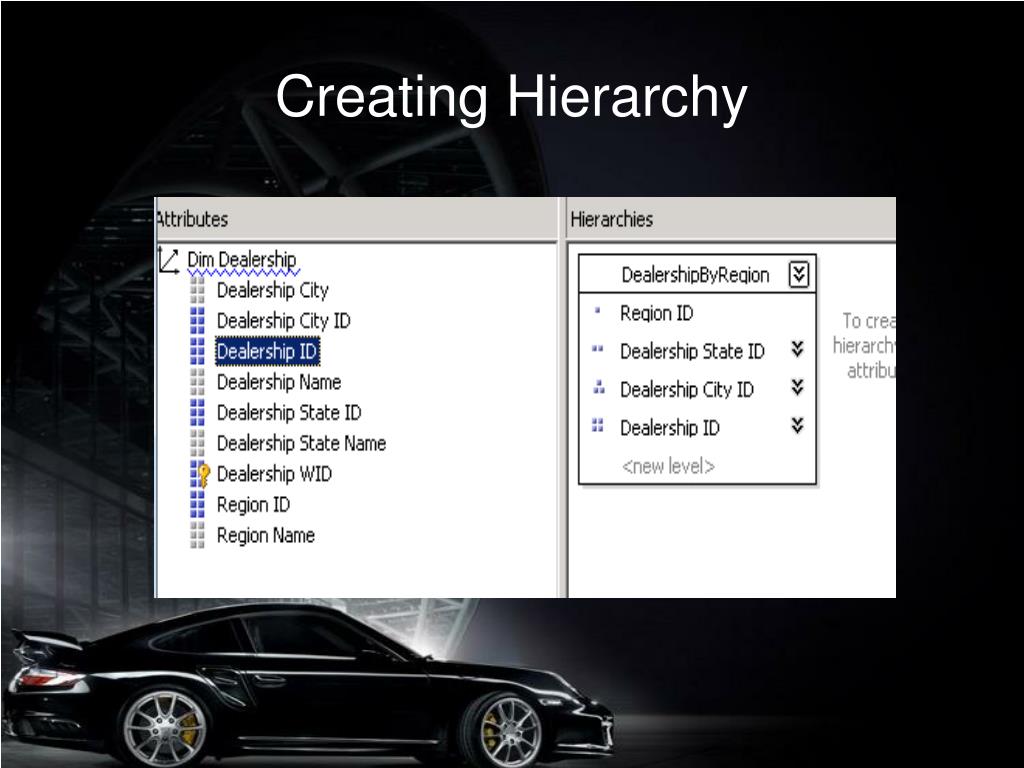Click the grey icon beside Dealership State Name

click(197, 443)
